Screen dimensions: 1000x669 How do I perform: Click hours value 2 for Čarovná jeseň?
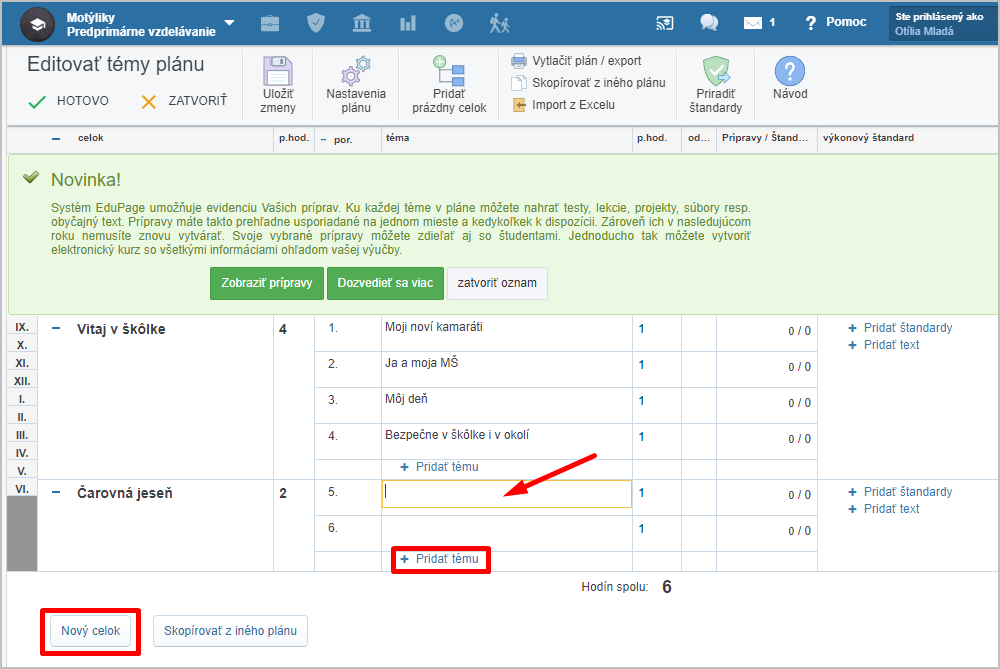[283, 493]
